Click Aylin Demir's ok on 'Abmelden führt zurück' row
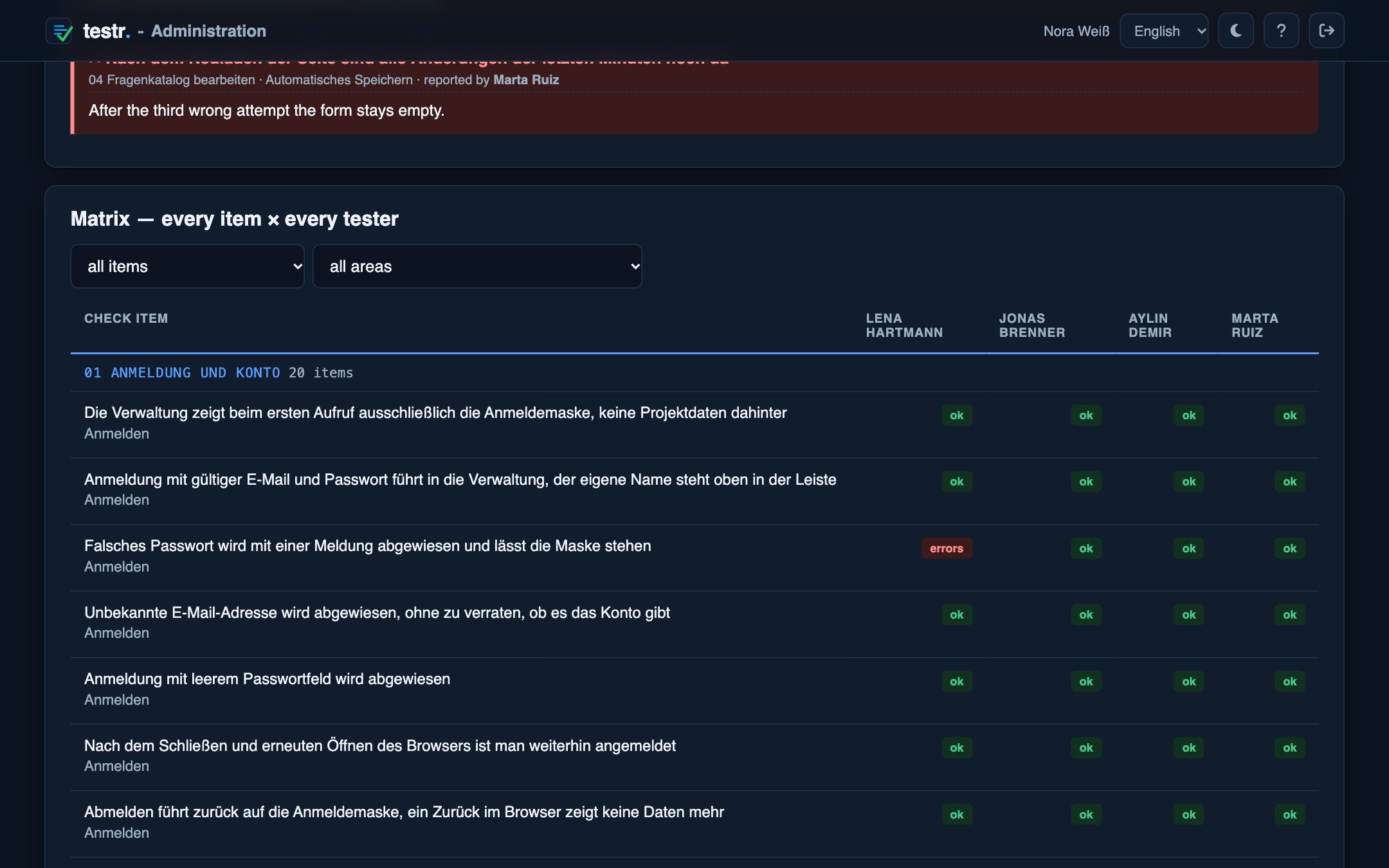 (1189, 815)
